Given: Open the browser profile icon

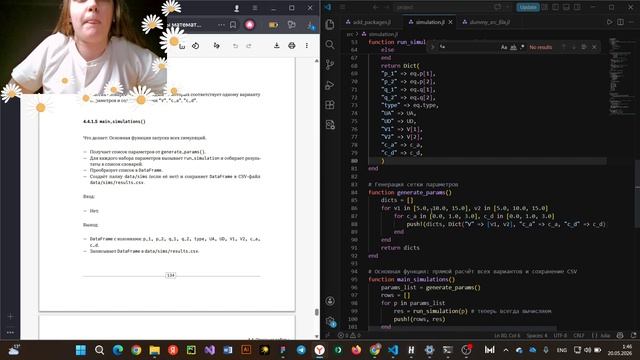Looking at the screenshot, I should (237, 8).
